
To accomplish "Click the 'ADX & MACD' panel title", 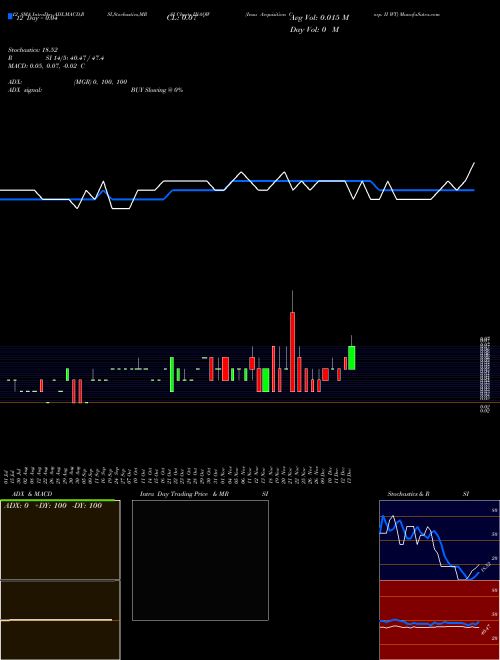I will (32, 494).
